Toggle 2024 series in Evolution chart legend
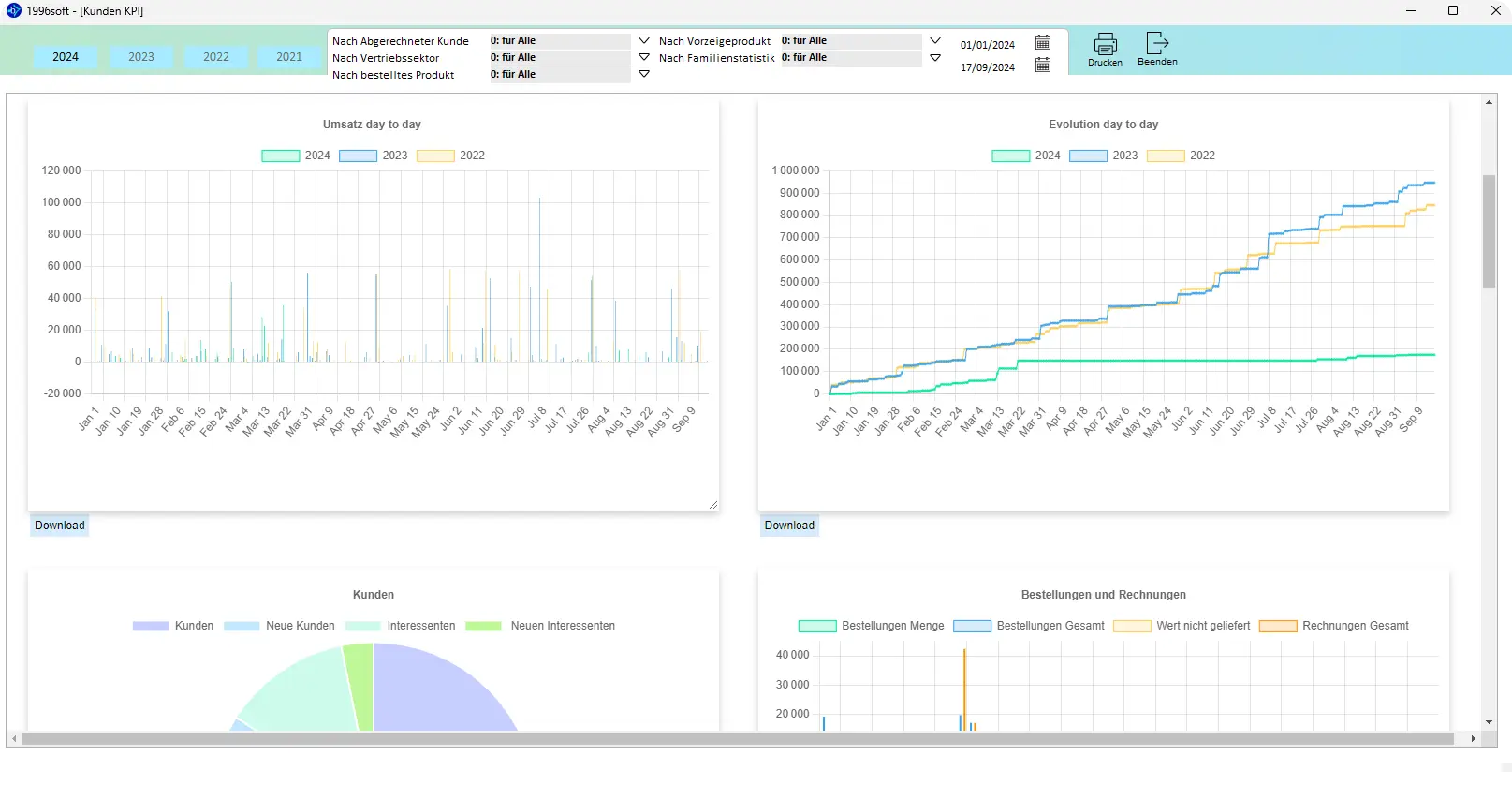 [1025, 156]
